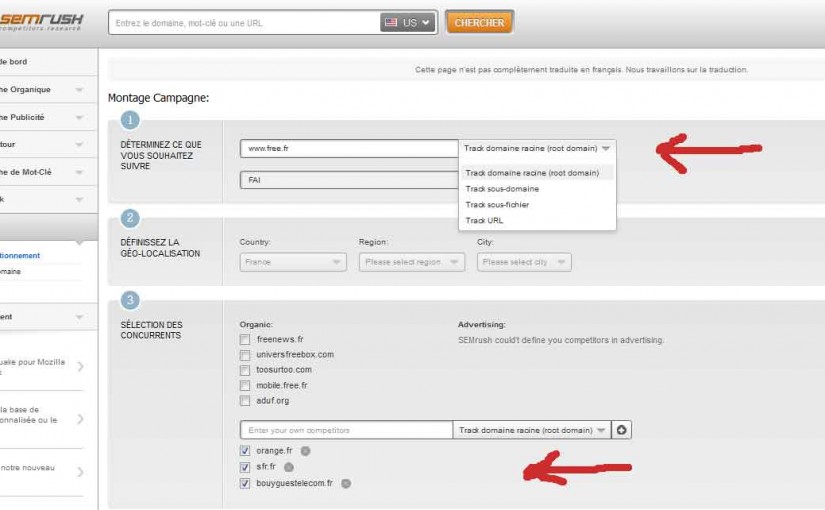Click the Montage Campagne heading
Viewport: 825px width, 510px height.
158,98
